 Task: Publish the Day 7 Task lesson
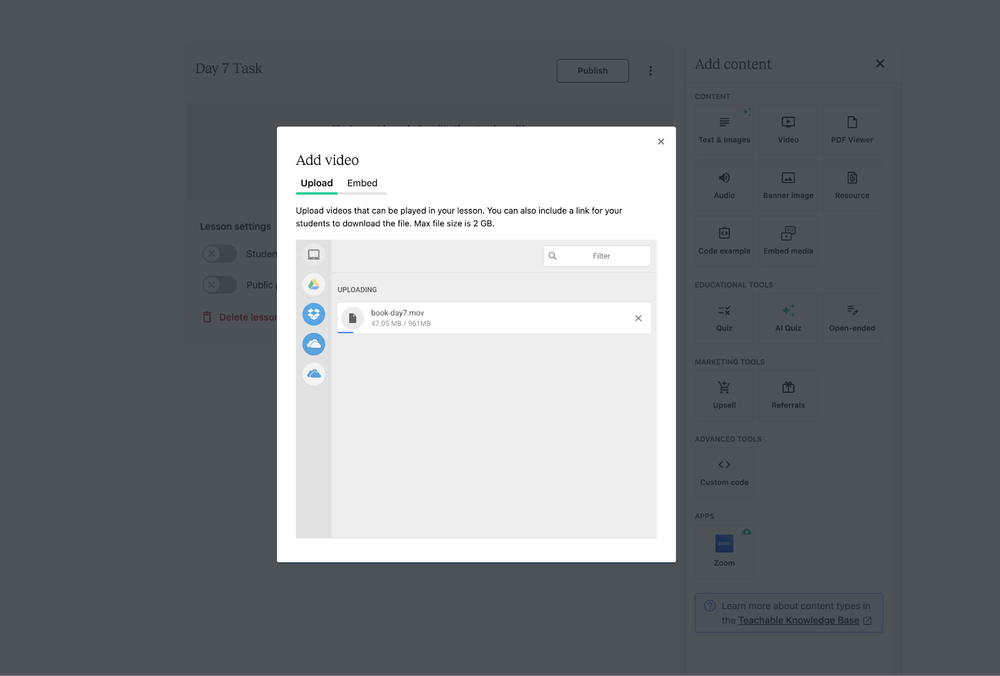click(x=592, y=70)
